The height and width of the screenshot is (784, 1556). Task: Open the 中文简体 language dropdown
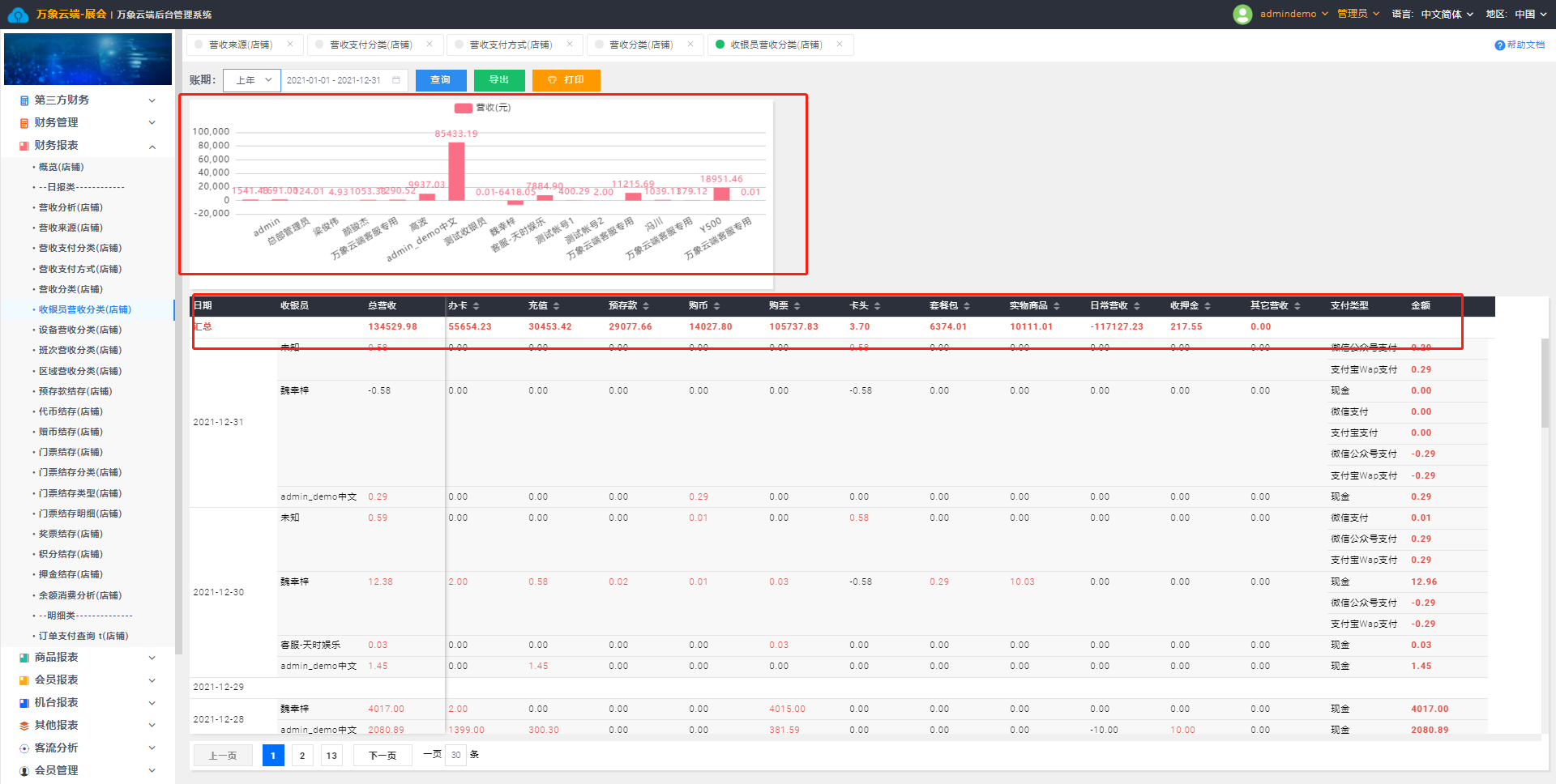point(1447,14)
